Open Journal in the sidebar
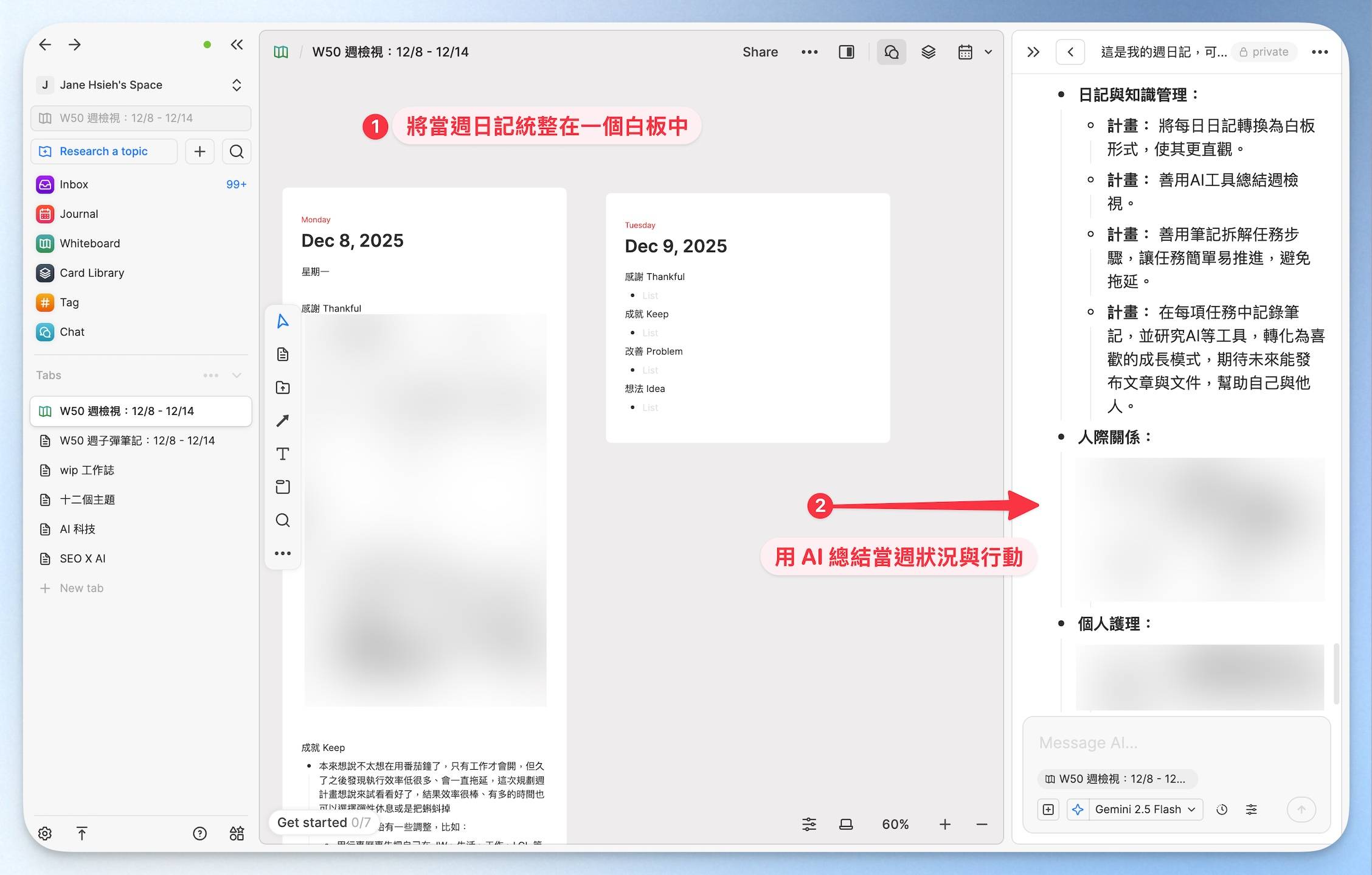Viewport: 1372px width, 875px height. [x=78, y=214]
